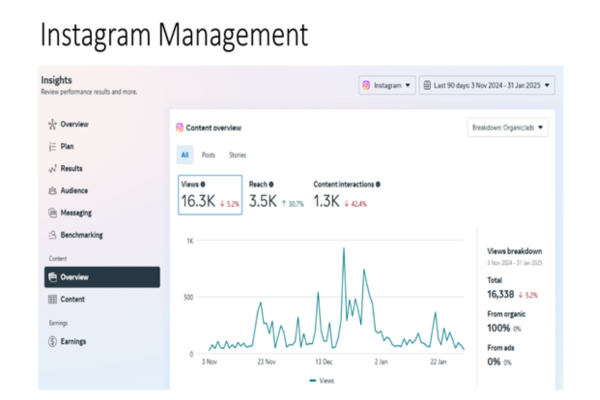The height and width of the screenshot is (400, 600).
Task: Click the Audience people icon
Action: 52,191
